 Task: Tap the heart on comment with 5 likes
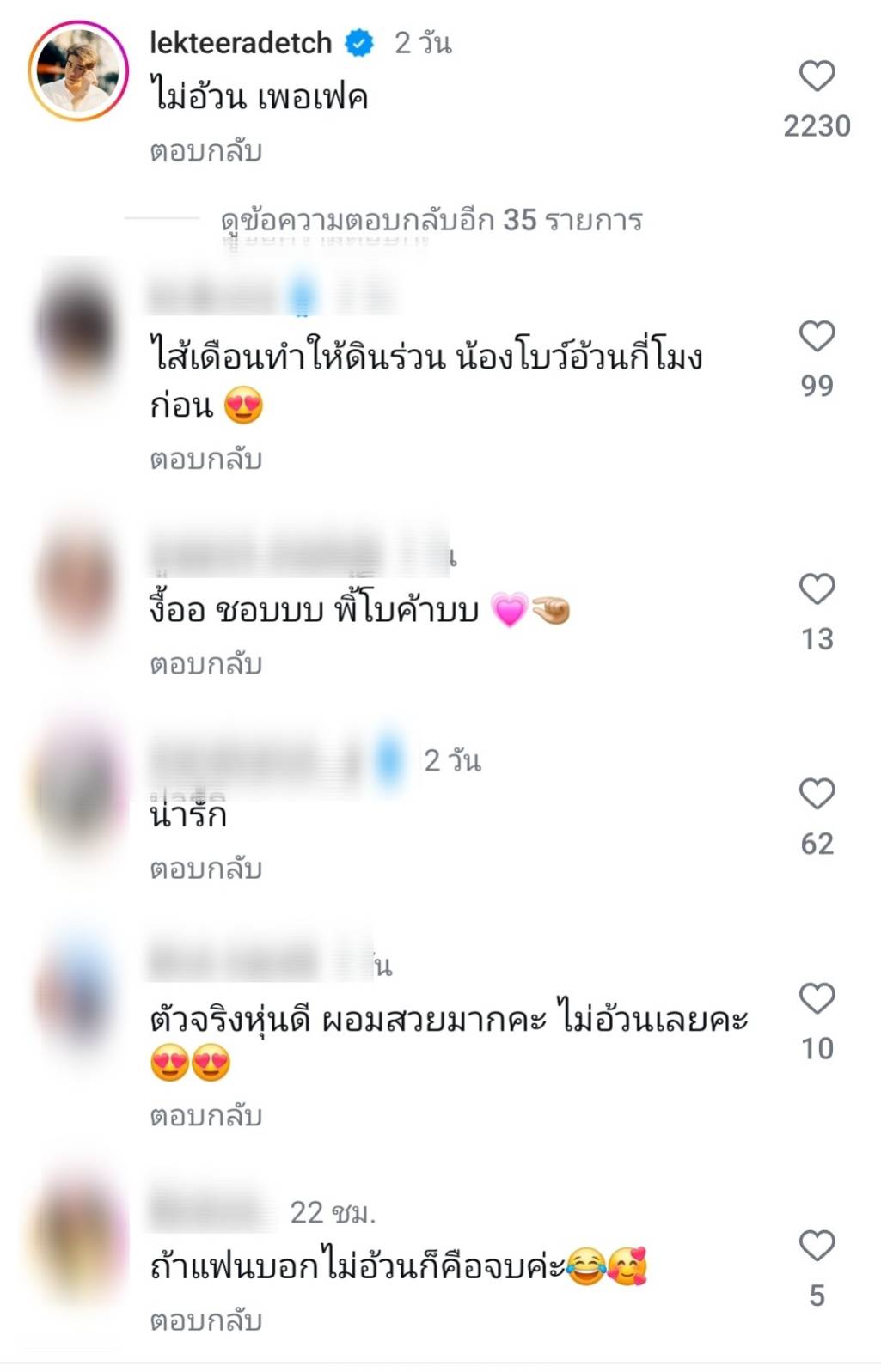point(817,1245)
